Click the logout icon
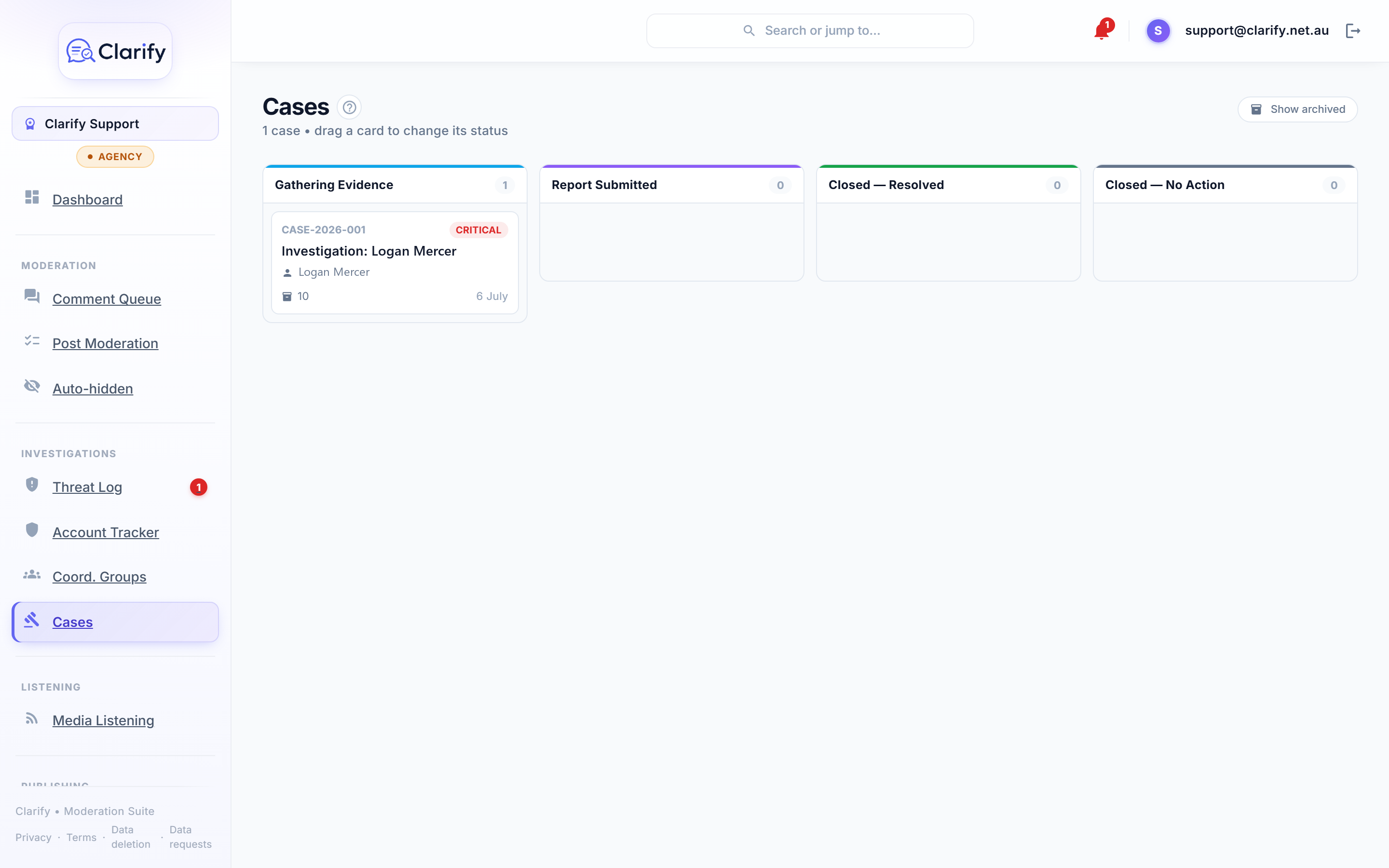 coord(1353,30)
